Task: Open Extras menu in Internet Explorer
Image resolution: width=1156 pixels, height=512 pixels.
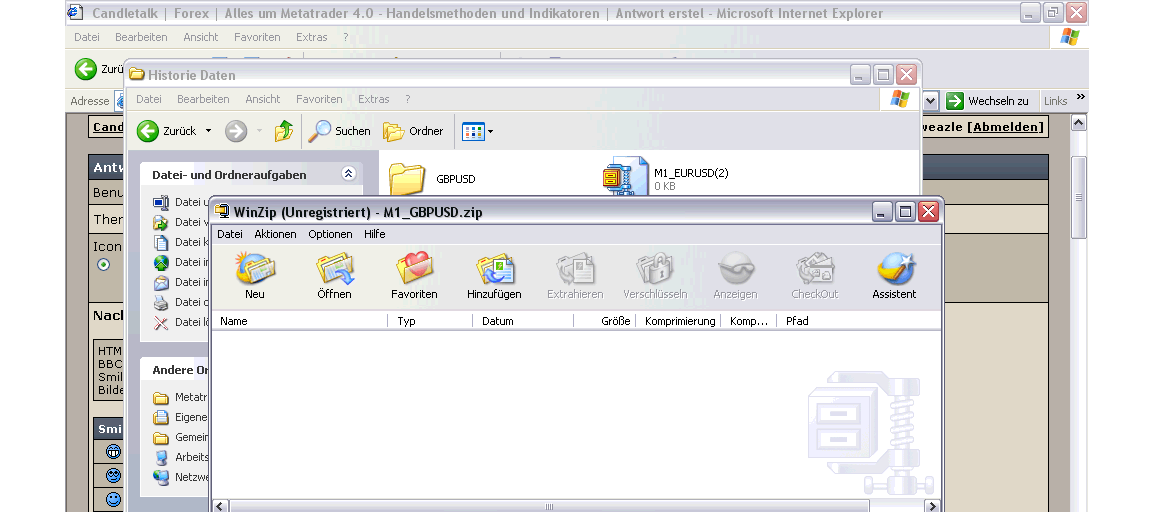Action: click(x=312, y=37)
